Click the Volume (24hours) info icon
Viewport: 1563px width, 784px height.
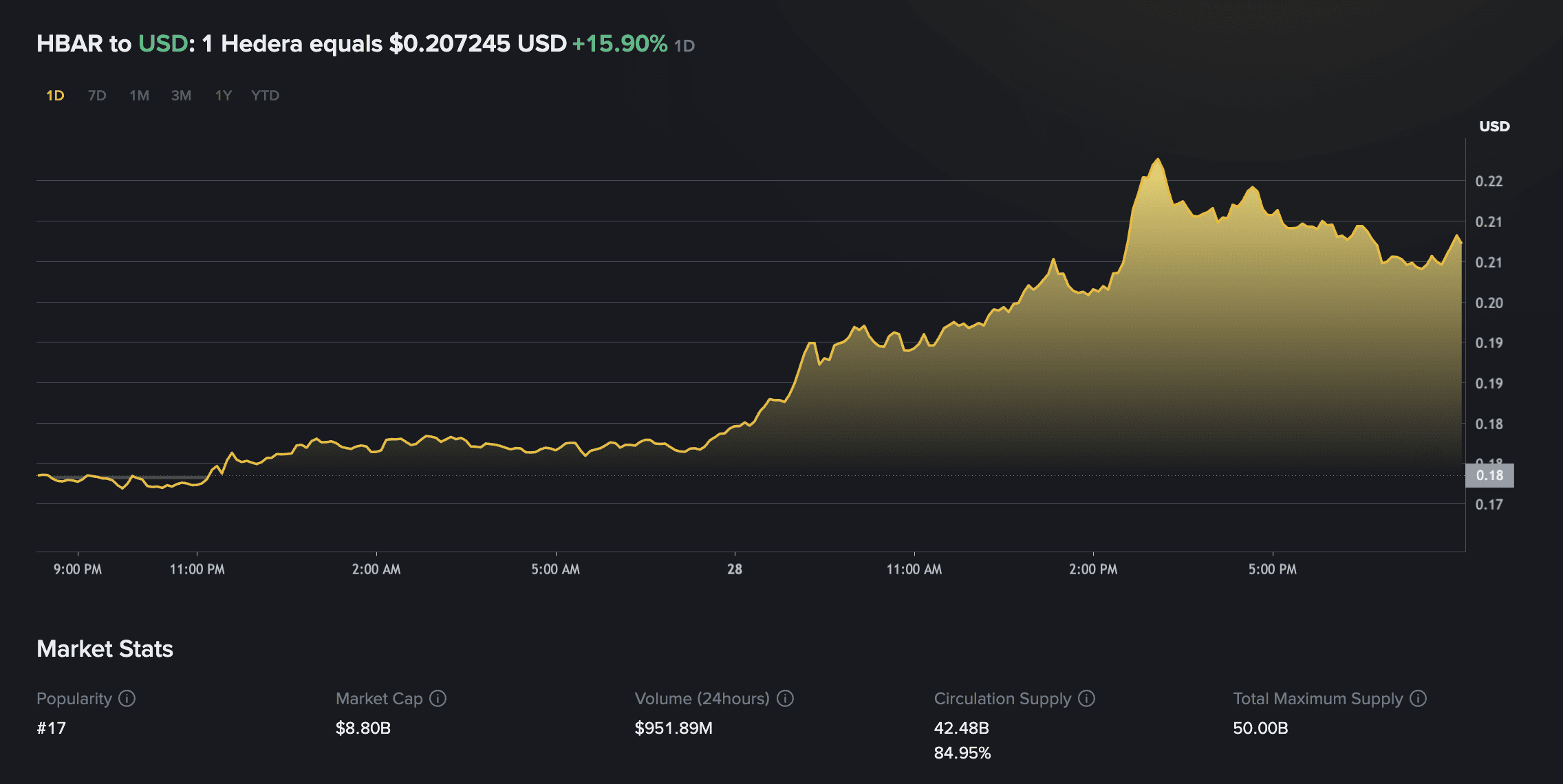click(785, 699)
